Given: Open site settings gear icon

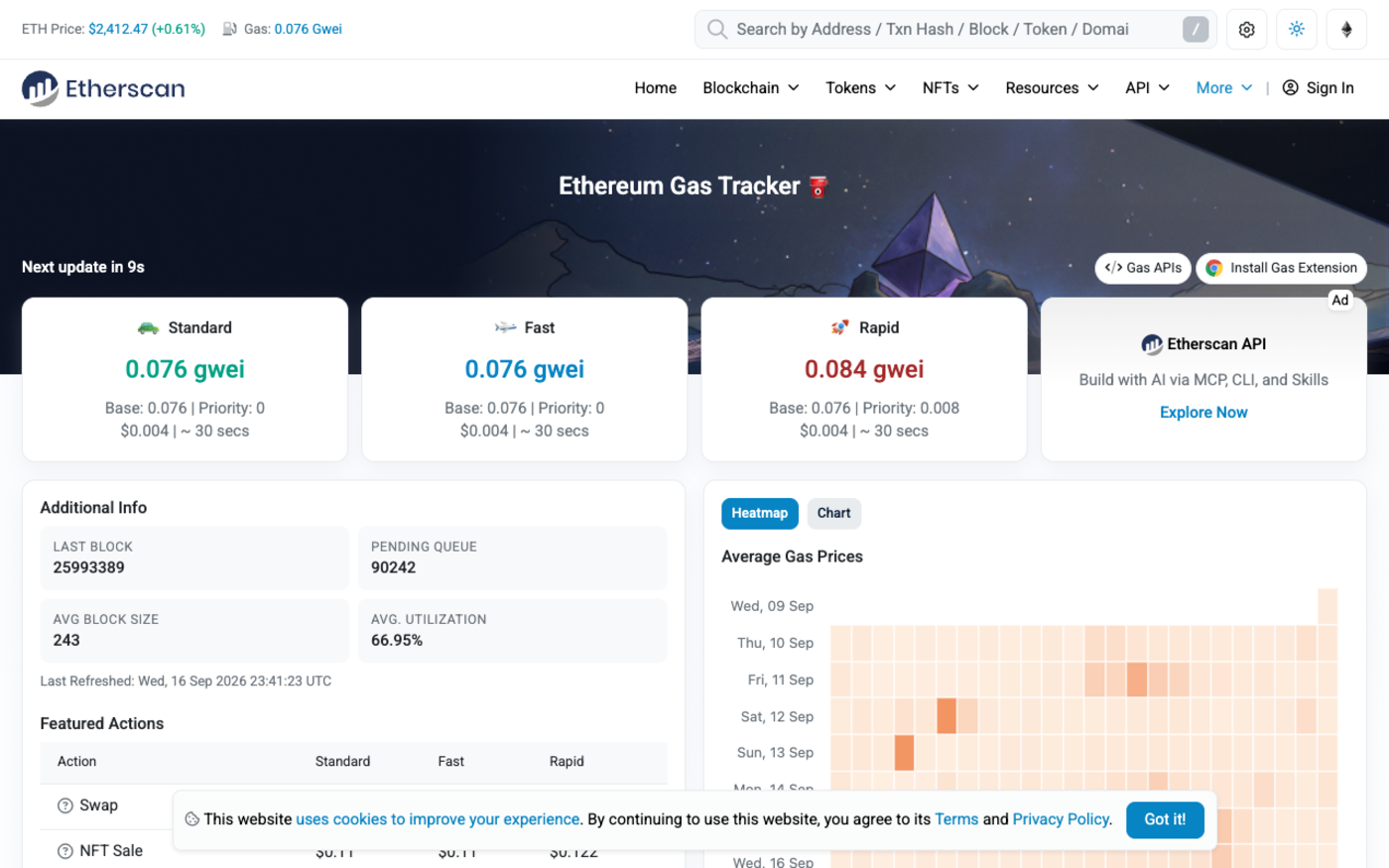Looking at the screenshot, I should tap(1247, 30).
